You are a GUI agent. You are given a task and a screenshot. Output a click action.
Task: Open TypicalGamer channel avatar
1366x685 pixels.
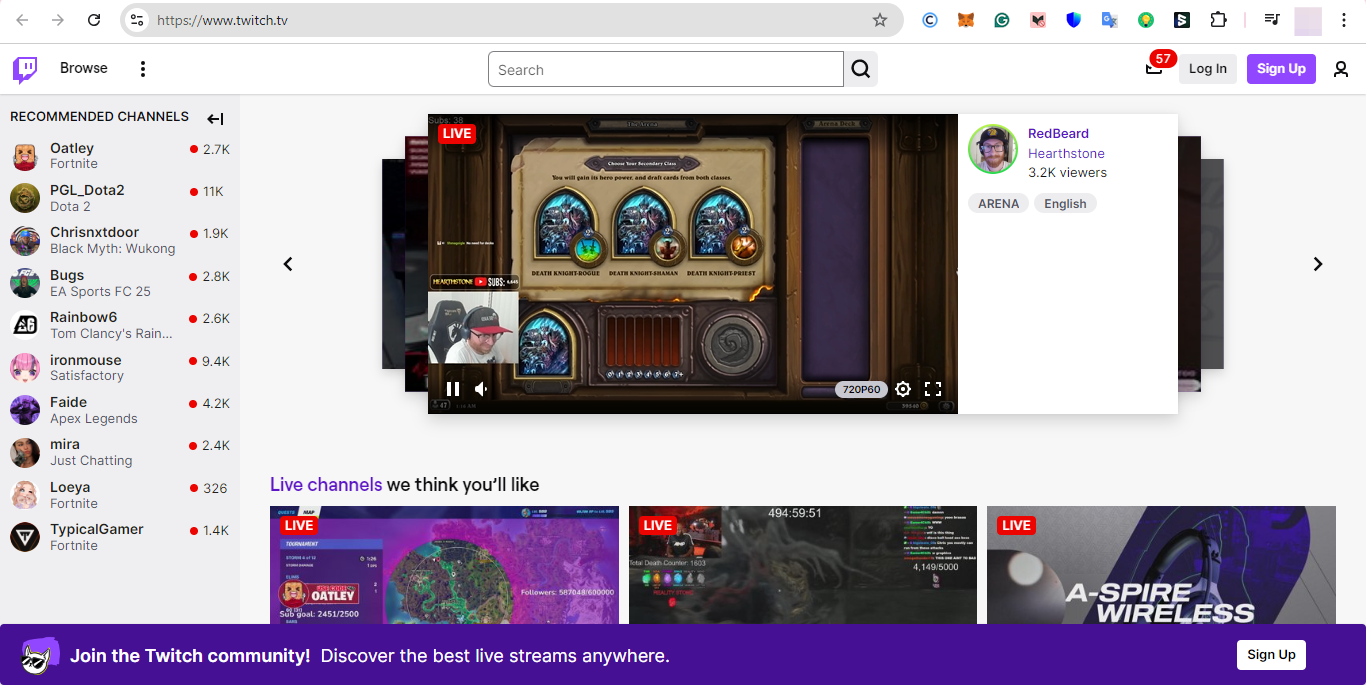(x=25, y=537)
